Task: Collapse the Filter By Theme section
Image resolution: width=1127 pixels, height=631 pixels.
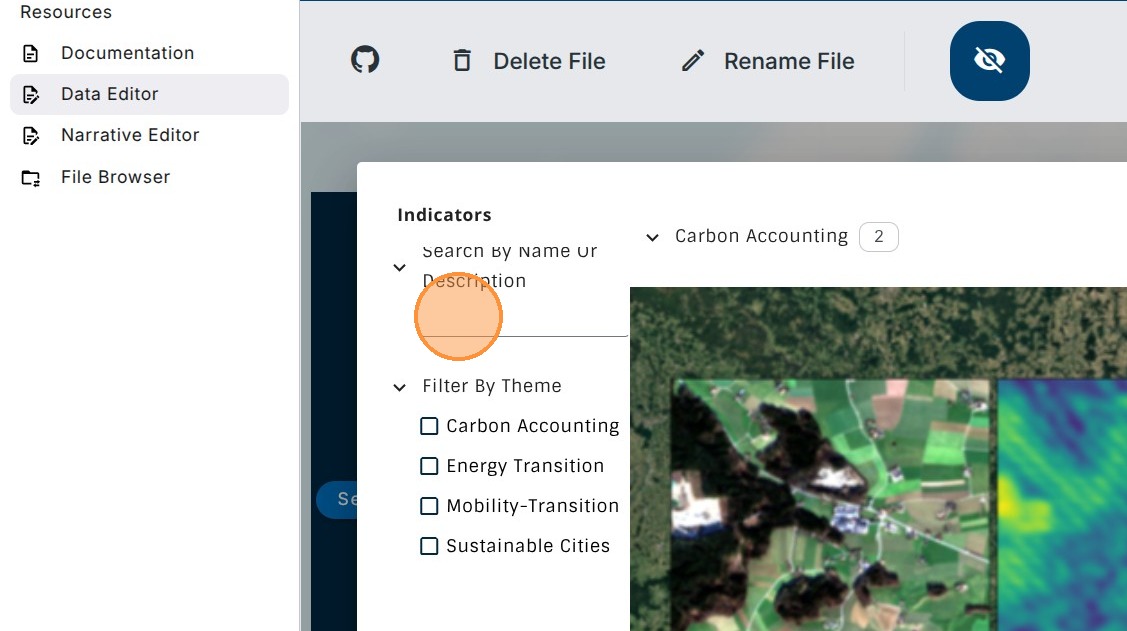Action: point(400,387)
